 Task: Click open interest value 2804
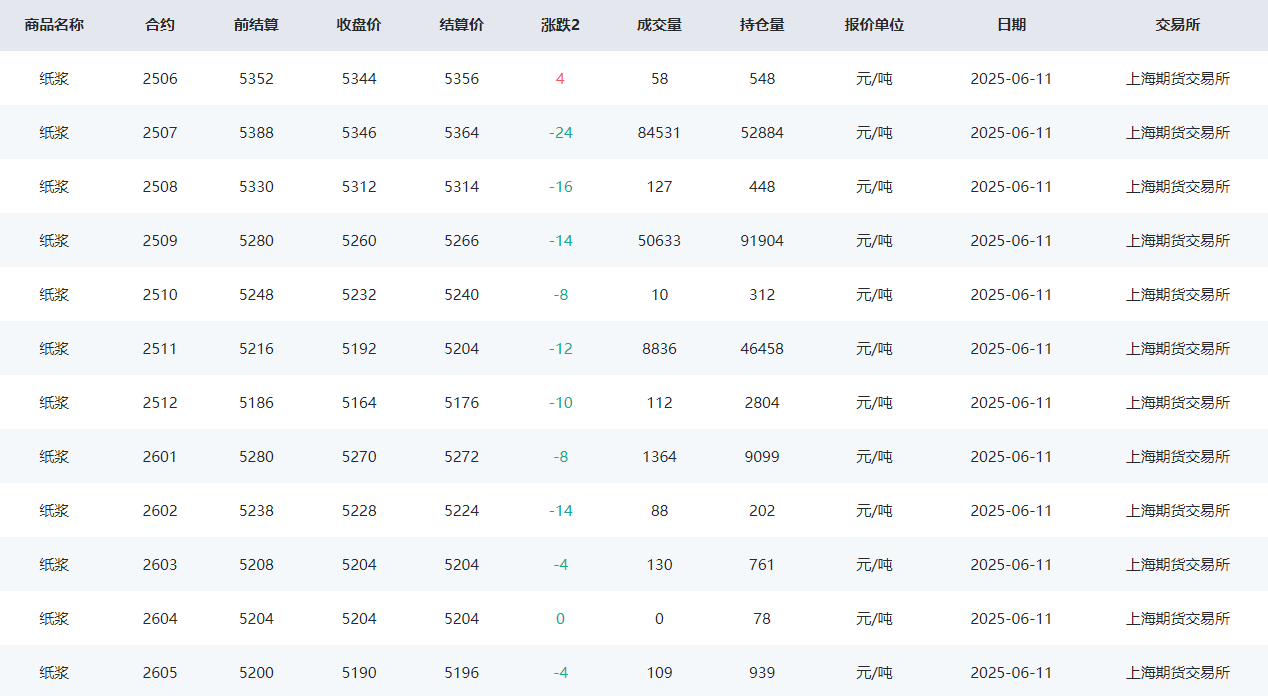point(762,403)
